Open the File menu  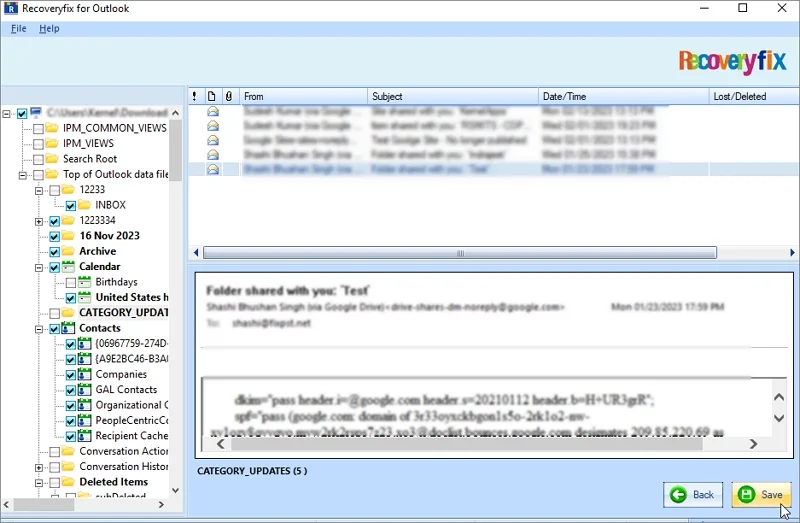[x=18, y=29]
